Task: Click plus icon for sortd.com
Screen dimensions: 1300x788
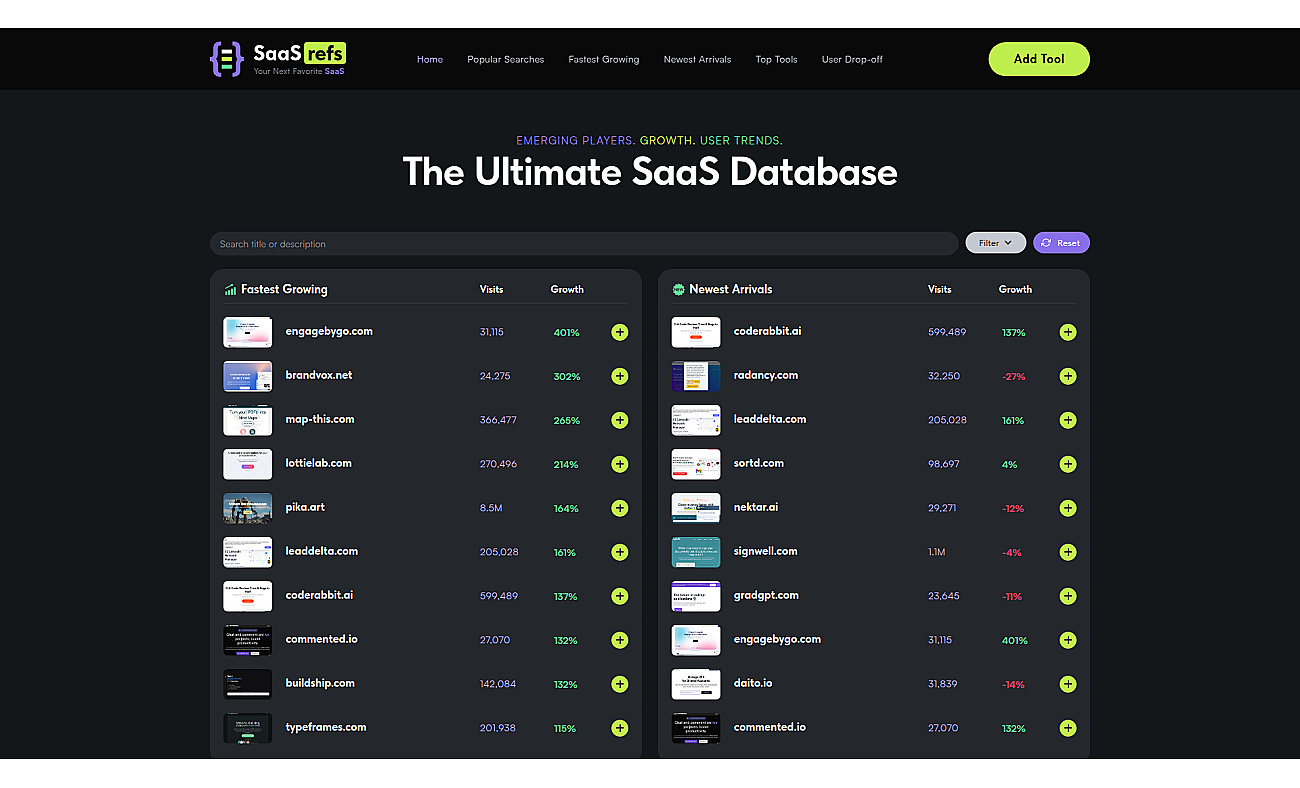Action: (x=1068, y=464)
